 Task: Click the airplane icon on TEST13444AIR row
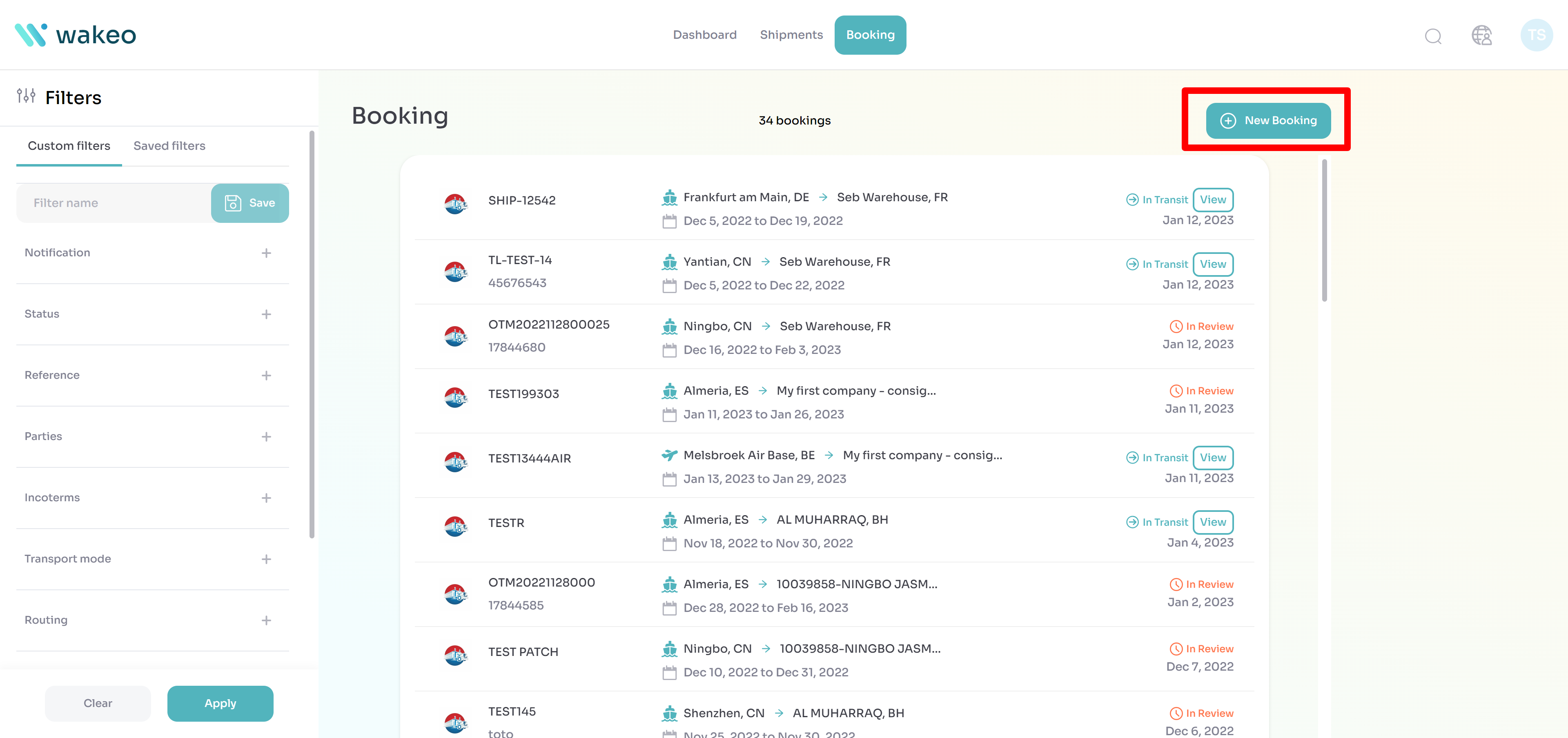click(x=669, y=454)
